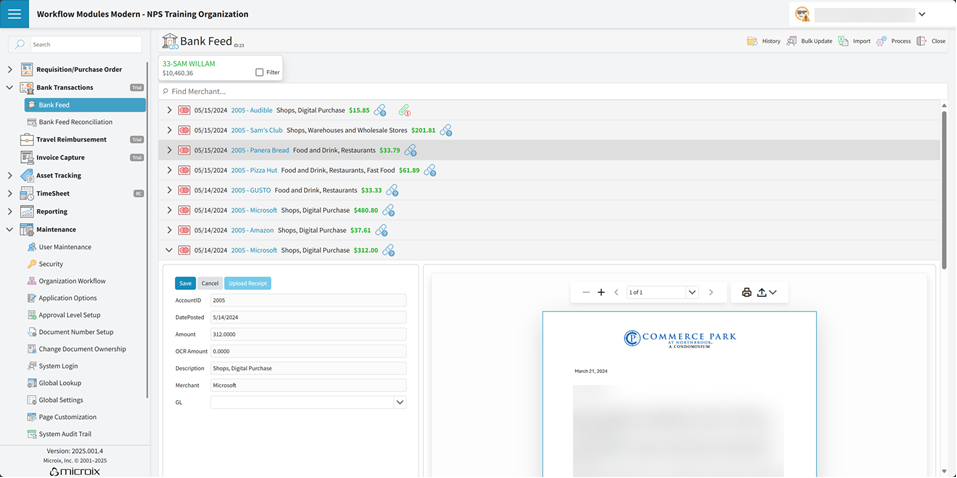Viewport: 957px width, 478px height.
Task: Open the GL dropdown list
Action: (399, 402)
